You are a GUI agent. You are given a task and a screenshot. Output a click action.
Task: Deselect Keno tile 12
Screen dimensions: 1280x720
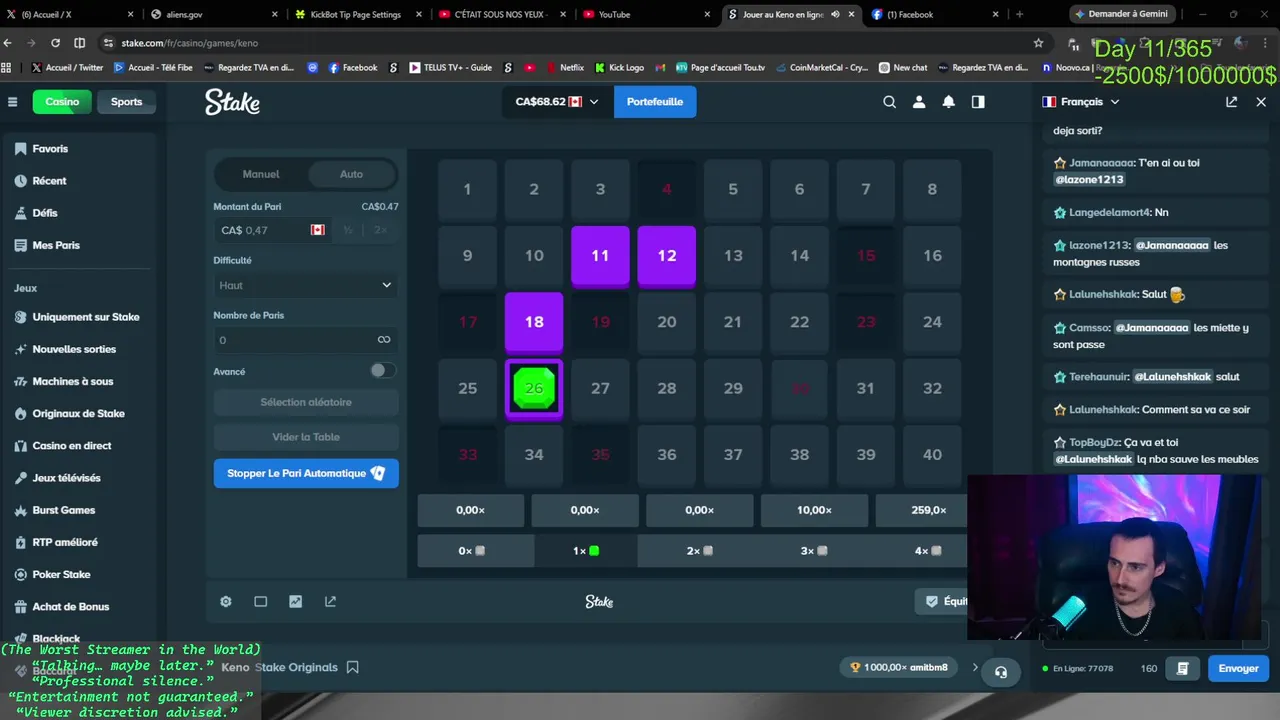667,256
